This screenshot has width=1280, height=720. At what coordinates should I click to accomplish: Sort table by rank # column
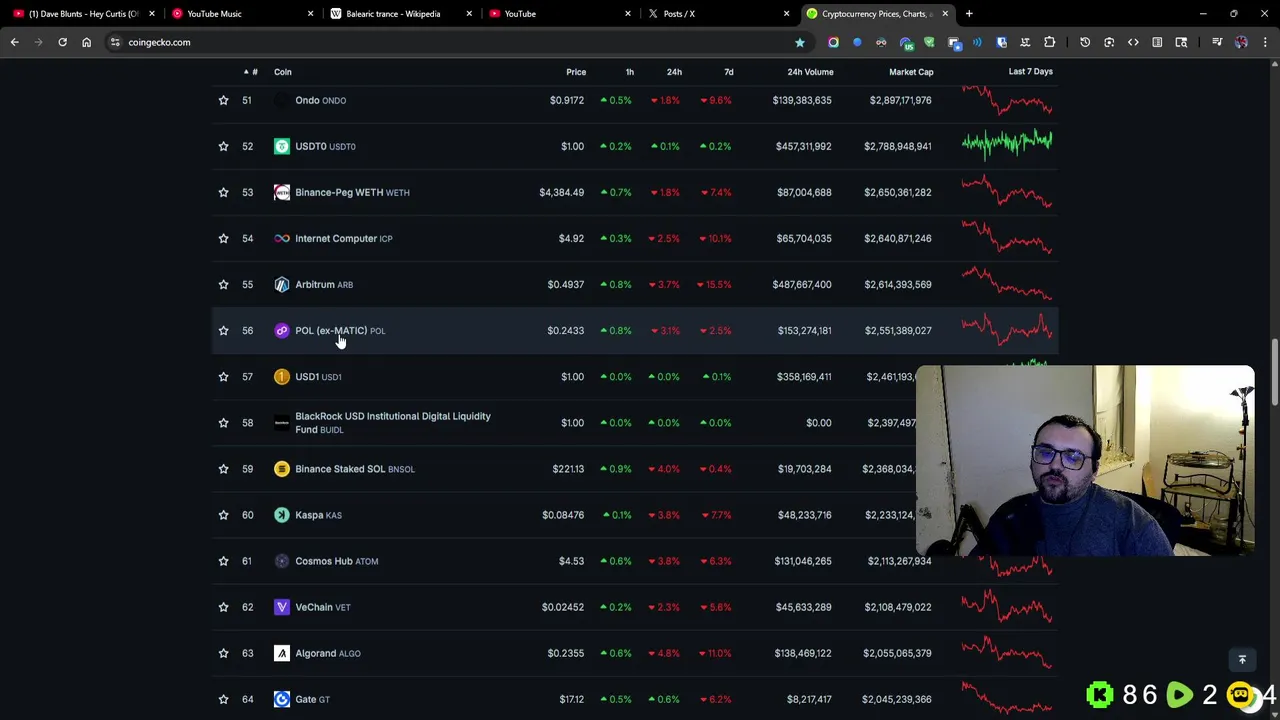pos(250,72)
